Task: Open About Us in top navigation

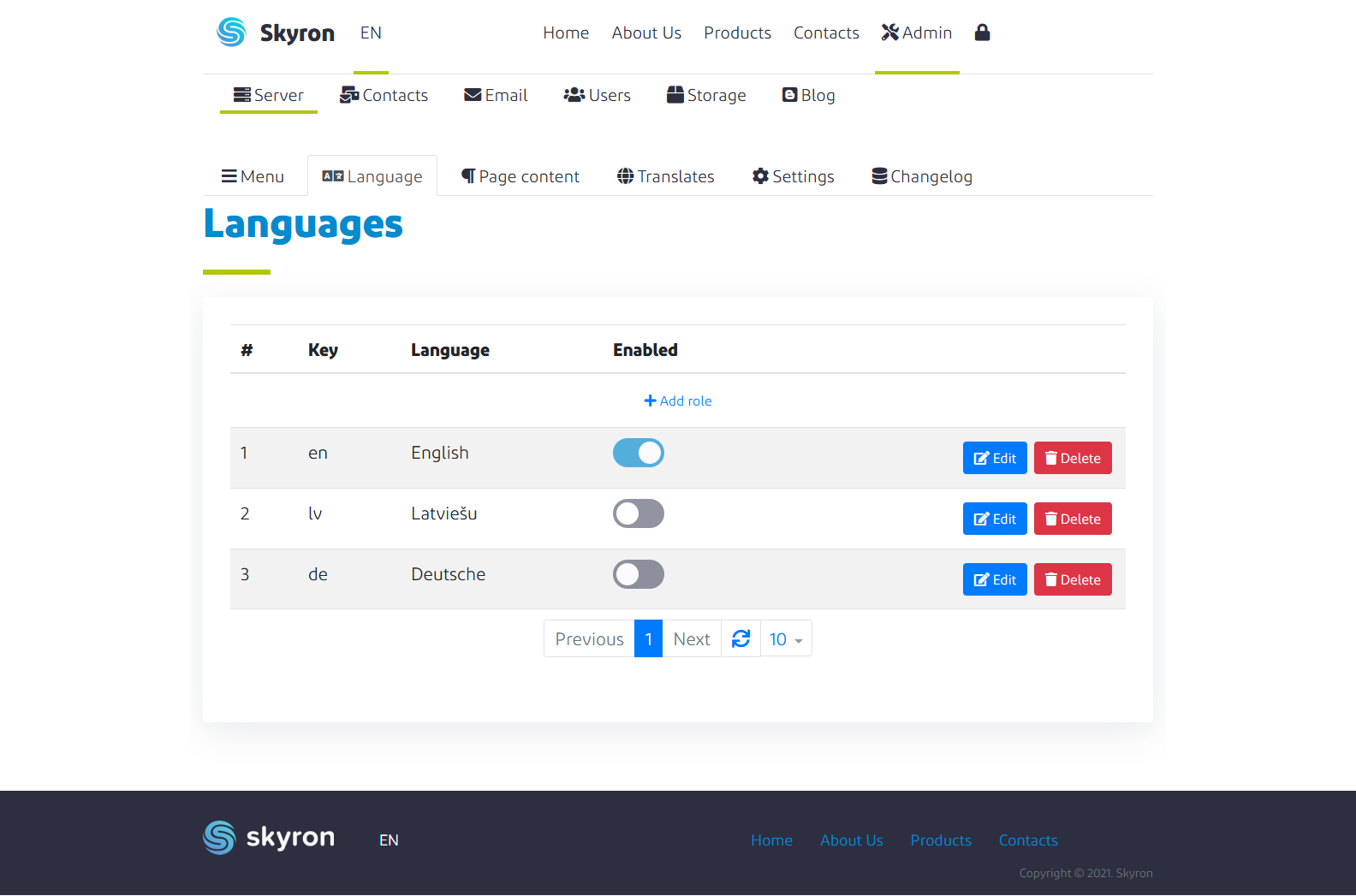Action: pos(646,33)
